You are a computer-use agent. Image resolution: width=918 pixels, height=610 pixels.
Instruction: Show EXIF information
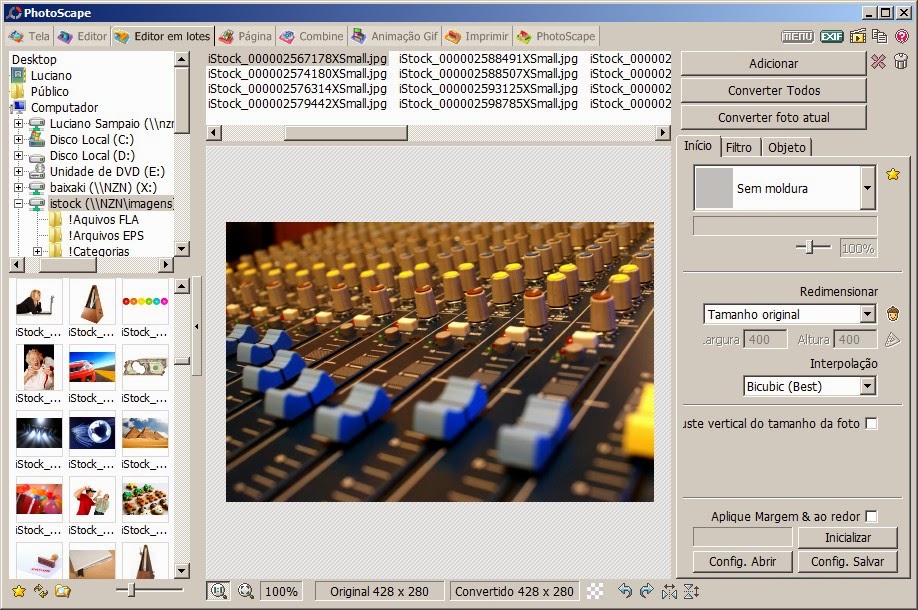[831, 36]
